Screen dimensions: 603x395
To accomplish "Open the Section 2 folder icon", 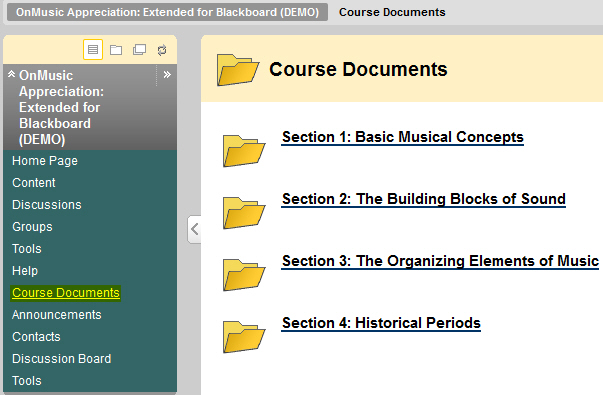I will [x=244, y=213].
